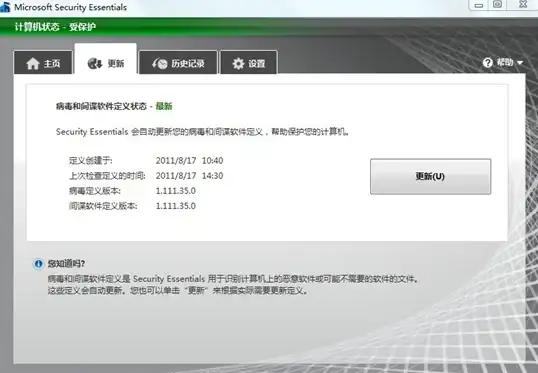The width and height of the screenshot is (538, 373).
Task: Maximize the Security Essentials window
Action: [x=498, y=4]
